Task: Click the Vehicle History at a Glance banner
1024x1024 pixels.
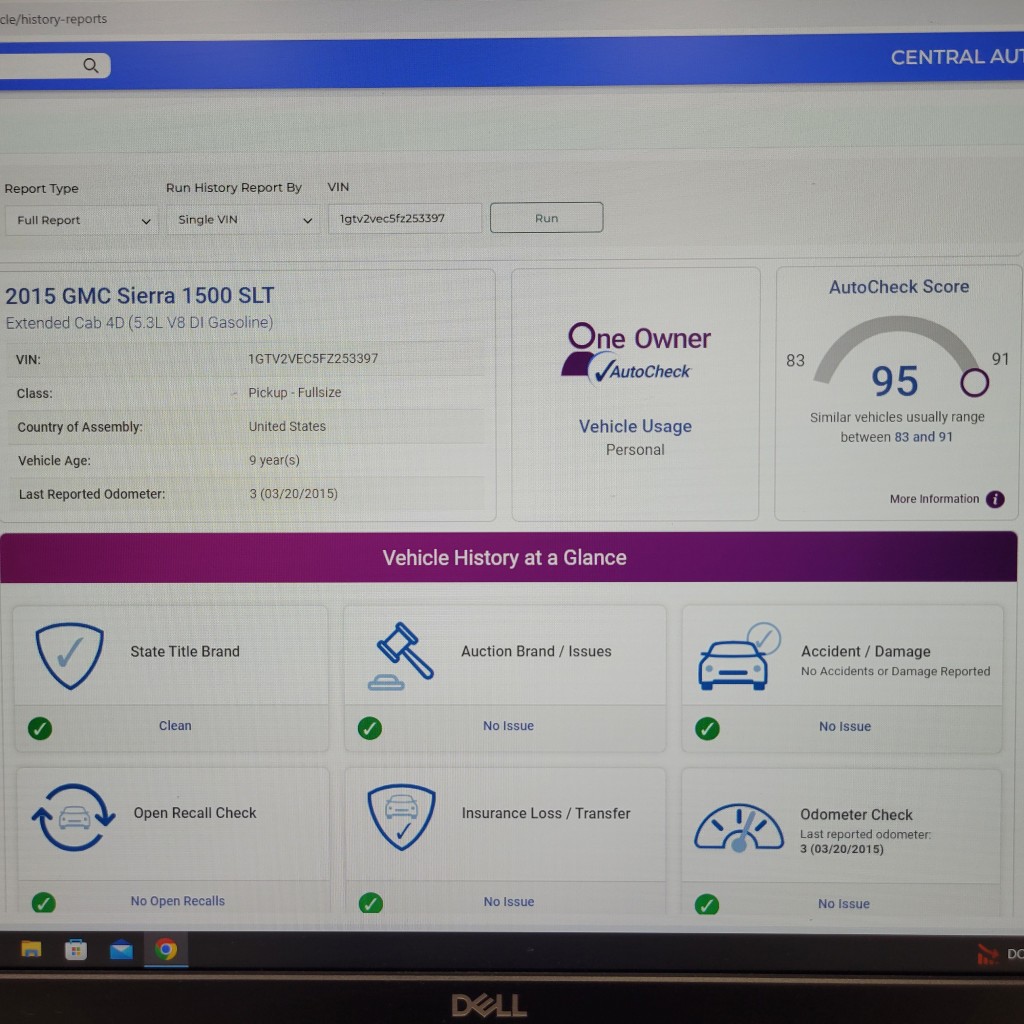Action: pyautogui.click(x=509, y=557)
